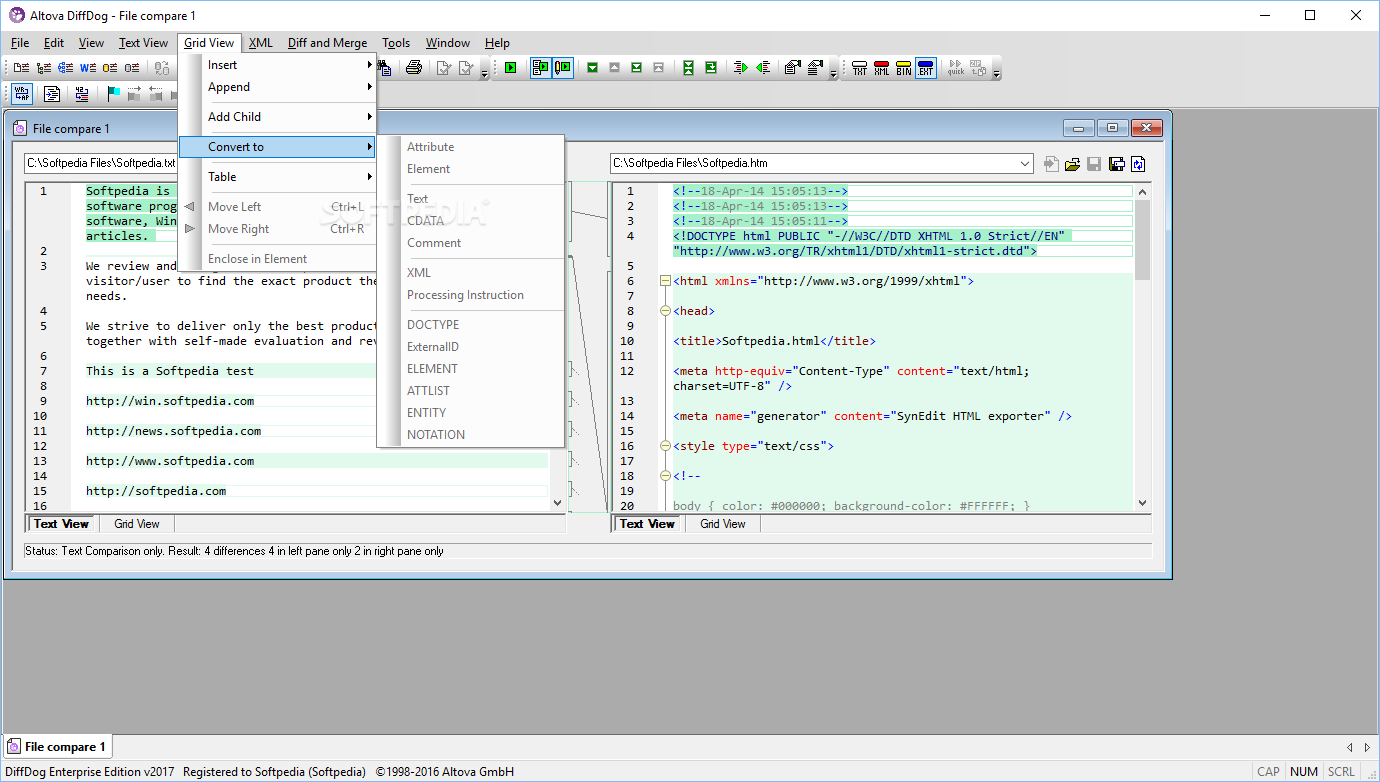Click the green Start Comparison icon
Screen dimensions: 1380x782
(x=510, y=68)
